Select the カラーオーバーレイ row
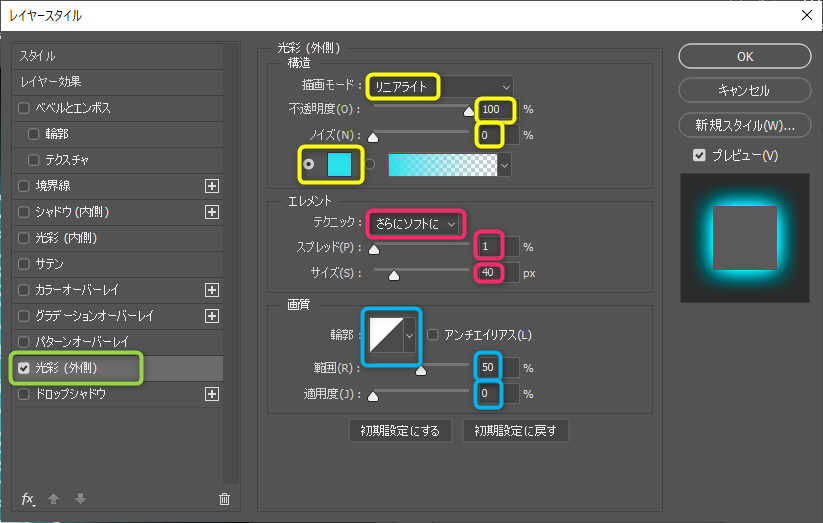 pos(118,290)
